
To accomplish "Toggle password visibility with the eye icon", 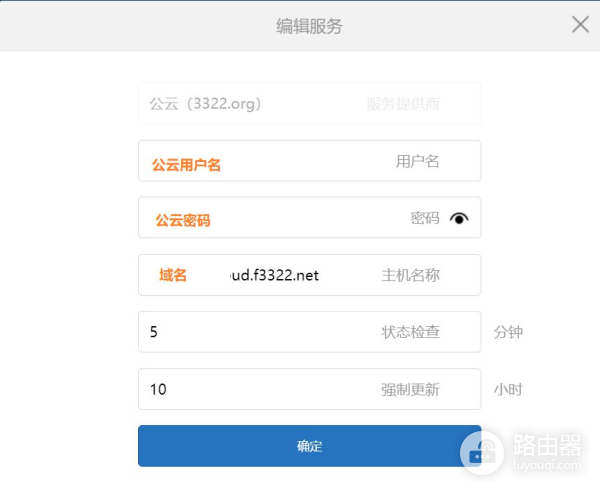I will coord(459,218).
